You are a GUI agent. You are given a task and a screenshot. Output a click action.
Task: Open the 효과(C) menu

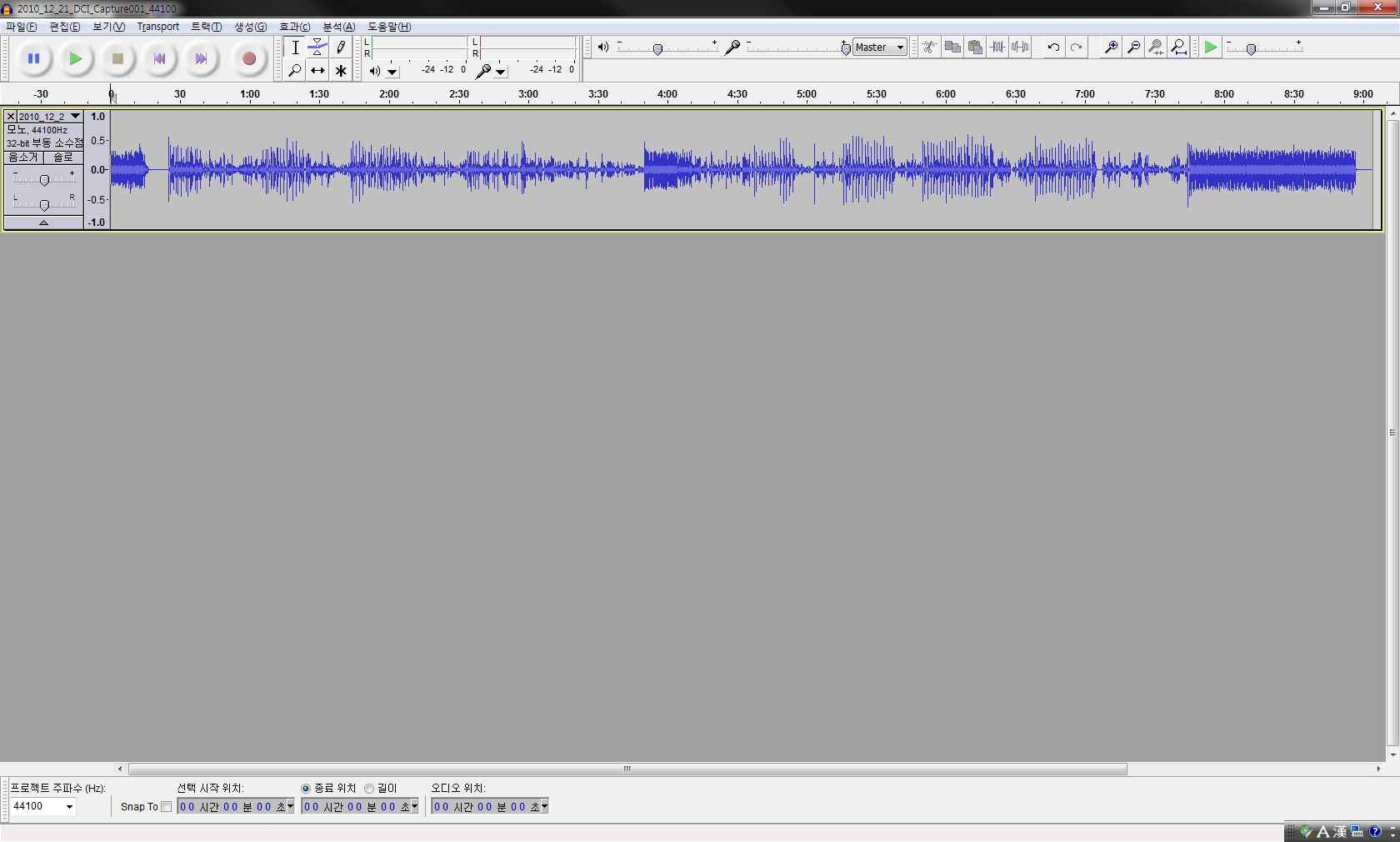[295, 27]
